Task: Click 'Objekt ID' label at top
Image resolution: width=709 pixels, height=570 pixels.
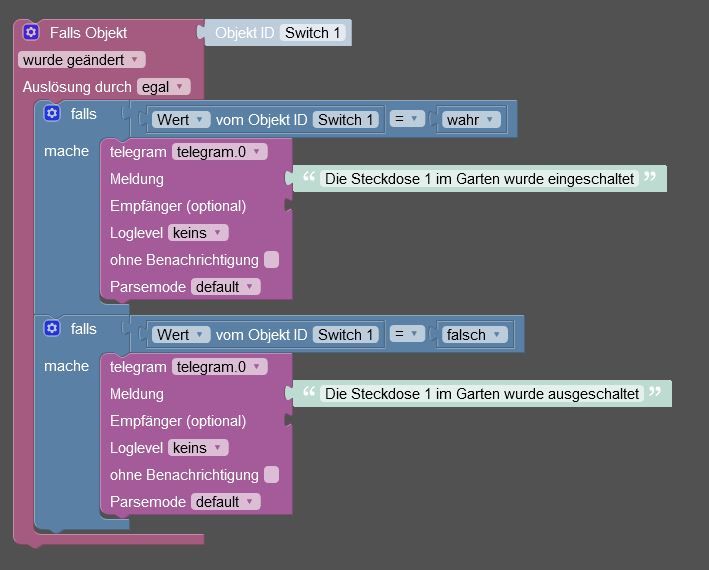Action: click(x=245, y=33)
